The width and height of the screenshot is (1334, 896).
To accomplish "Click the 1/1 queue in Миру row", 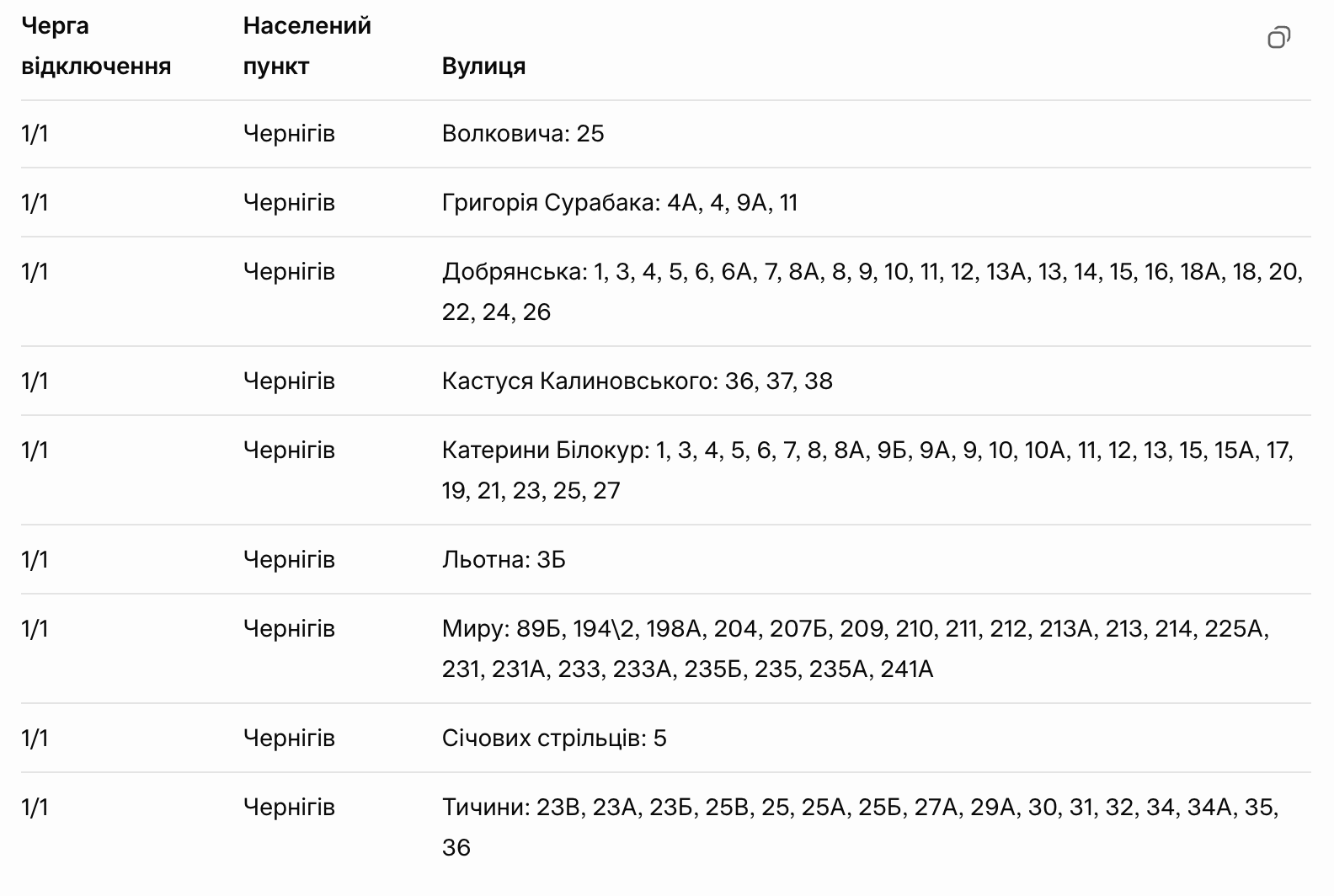I will [35, 629].
